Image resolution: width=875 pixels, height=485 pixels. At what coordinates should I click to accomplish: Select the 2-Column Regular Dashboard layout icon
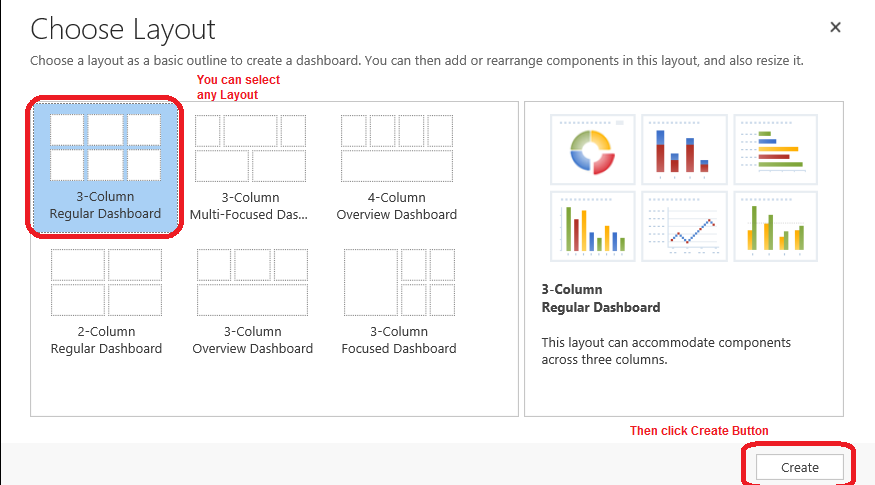point(107,282)
